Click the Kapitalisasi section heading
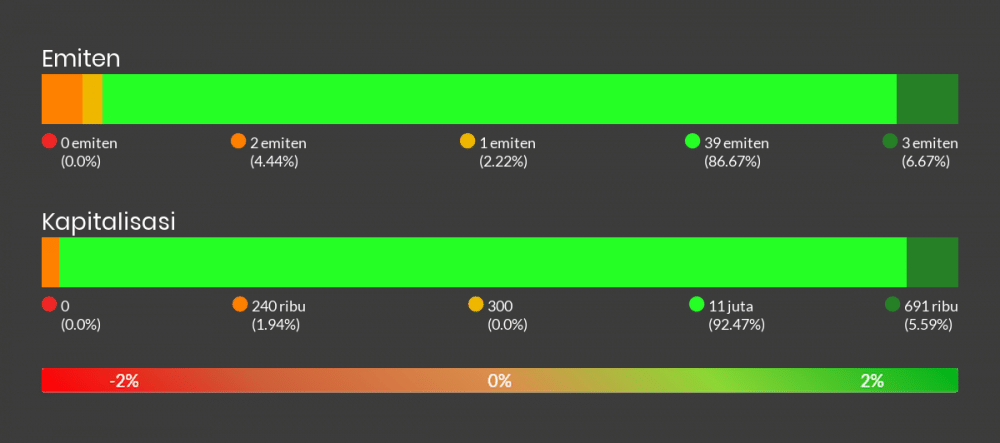The height and width of the screenshot is (443, 1000). pyautogui.click(x=109, y=222)
